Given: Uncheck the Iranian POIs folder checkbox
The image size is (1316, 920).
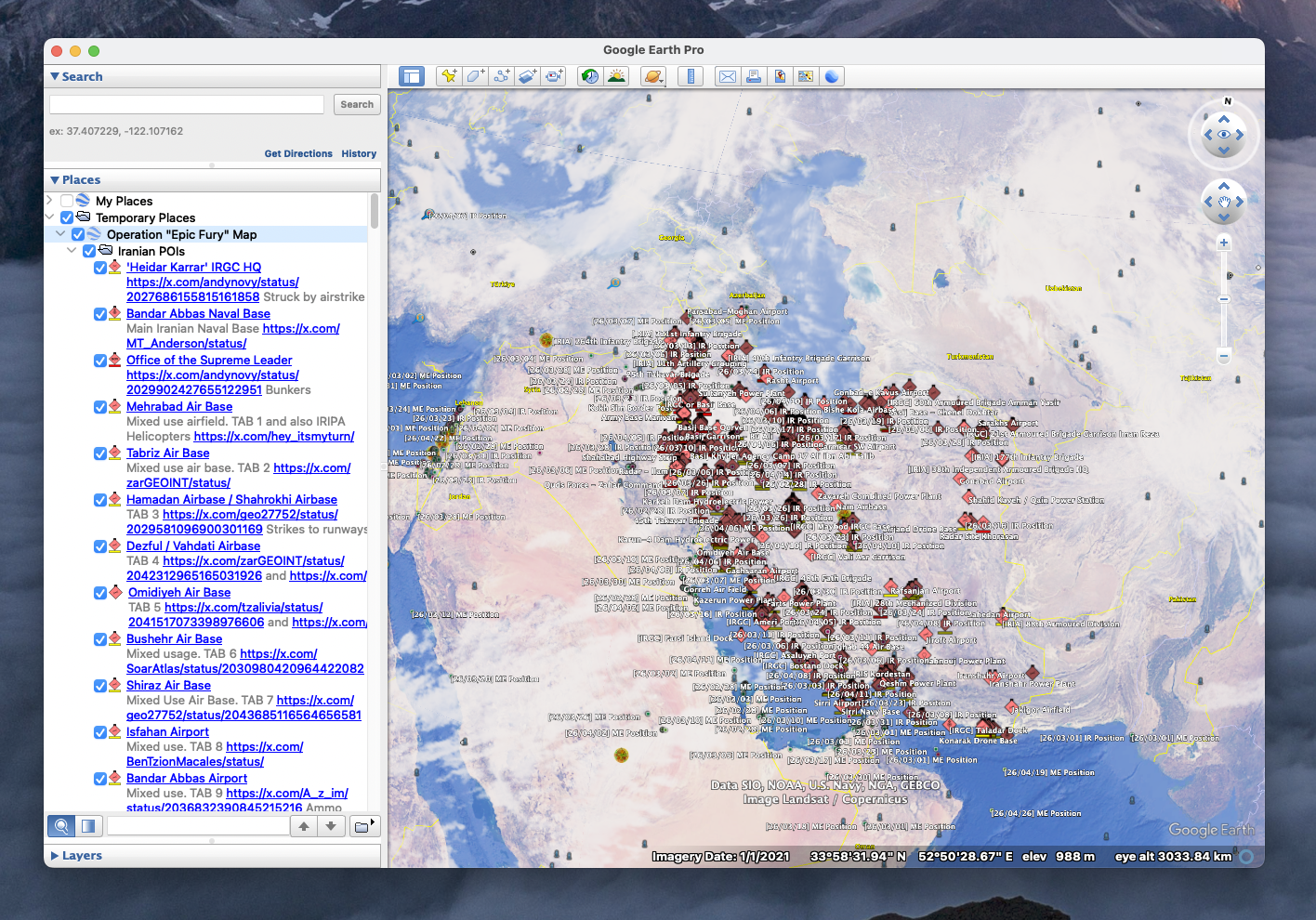Looking at the screenshot, I should (x=89, y=251).
